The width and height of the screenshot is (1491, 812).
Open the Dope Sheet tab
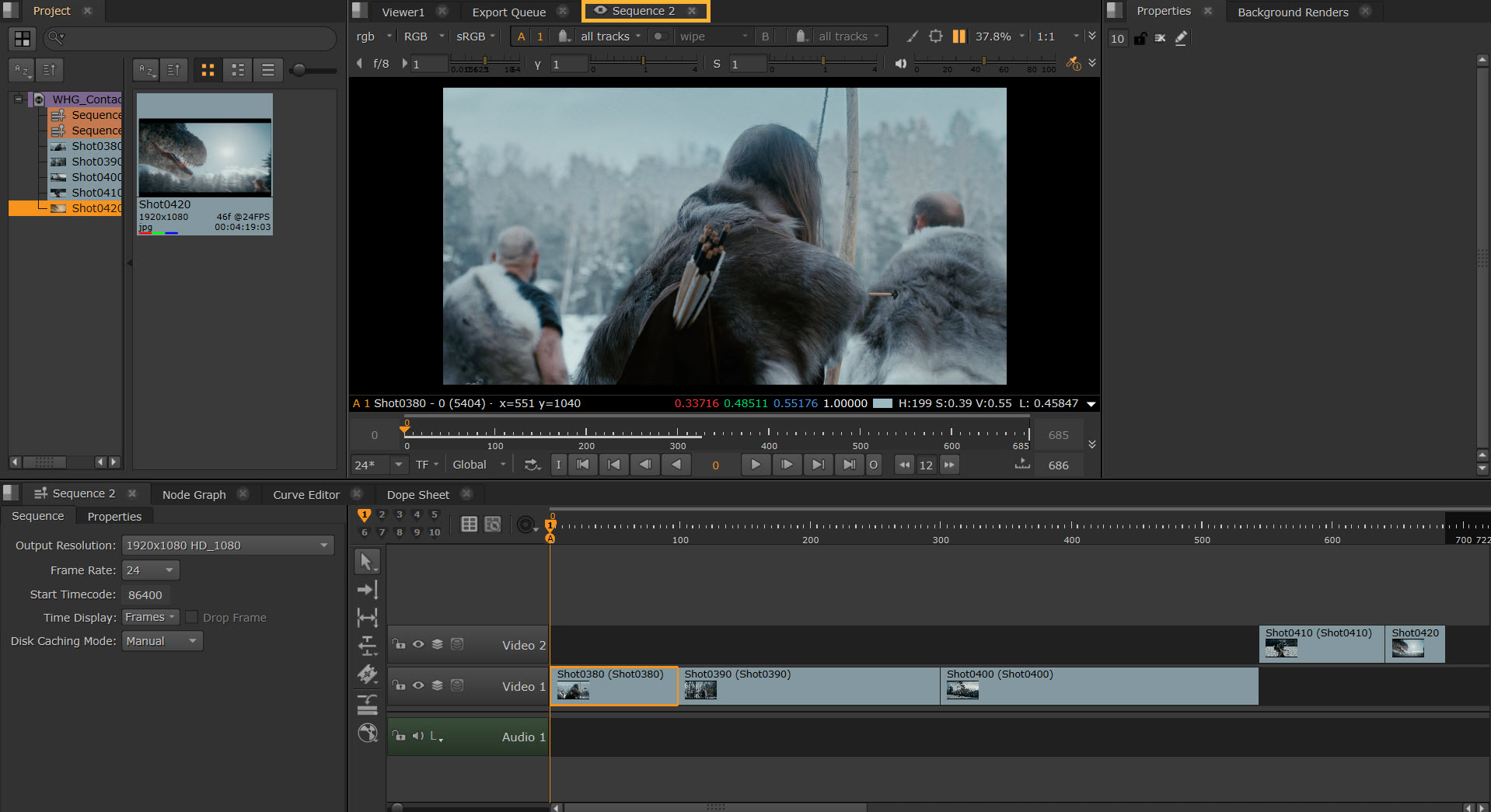click(418, 495)
